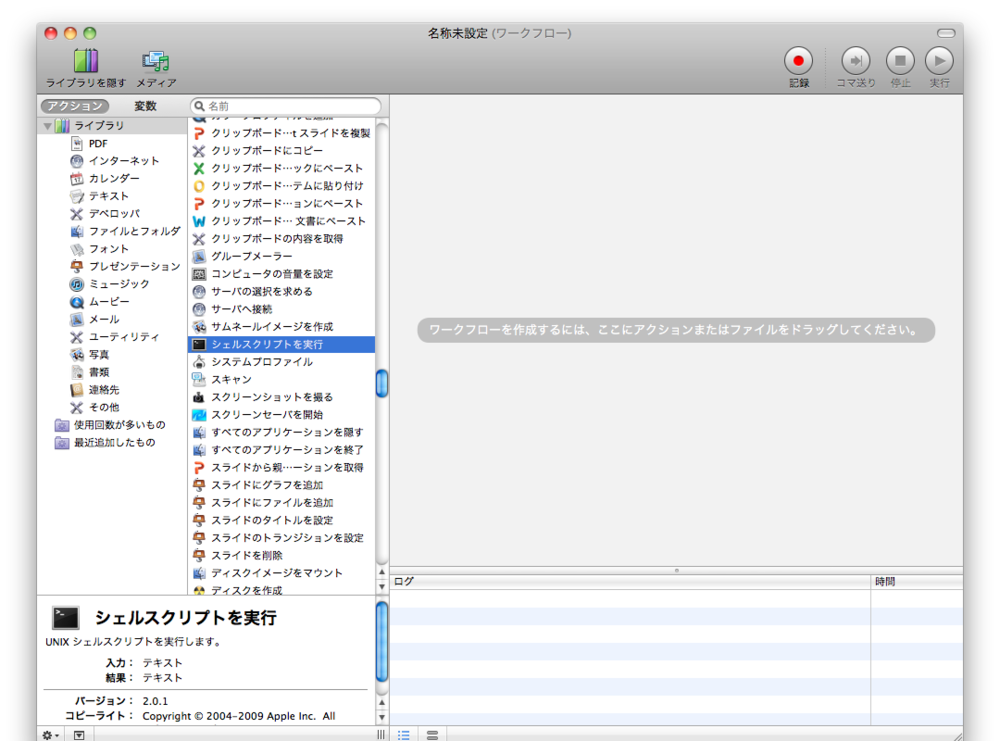Image resolution: width=1000 pixels, height=741 pixels.
Task: Select the ファイルとフォルダ category
Action: (x=125, y=231)
